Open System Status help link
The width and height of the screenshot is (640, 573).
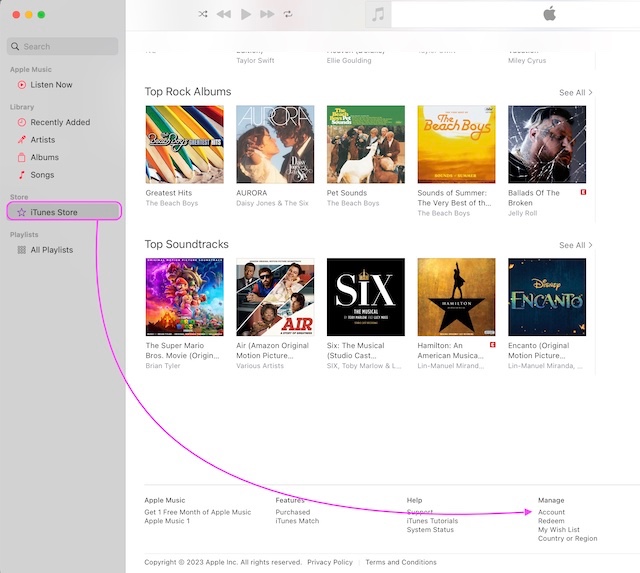pyautogui.click(x=430, y=530)
